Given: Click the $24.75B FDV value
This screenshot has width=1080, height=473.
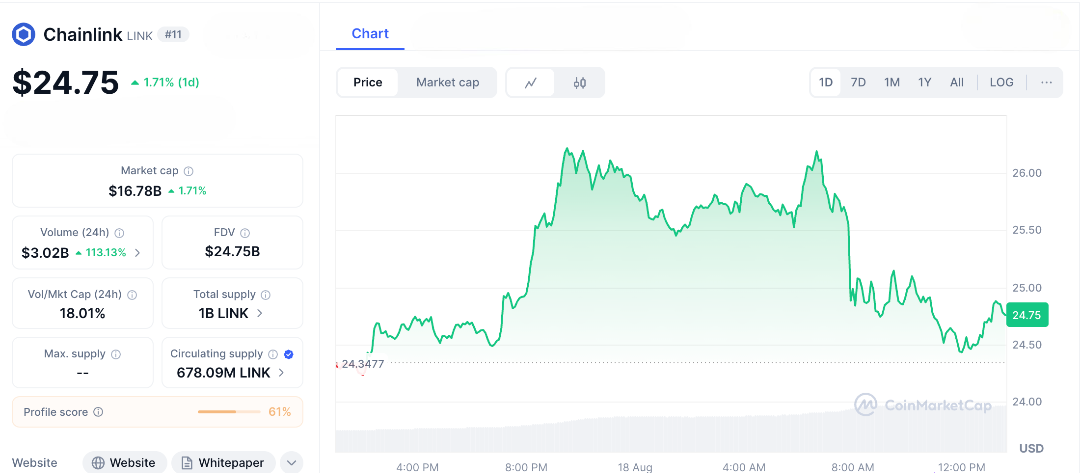Looking at the screenshot, I should coord(232,251).
